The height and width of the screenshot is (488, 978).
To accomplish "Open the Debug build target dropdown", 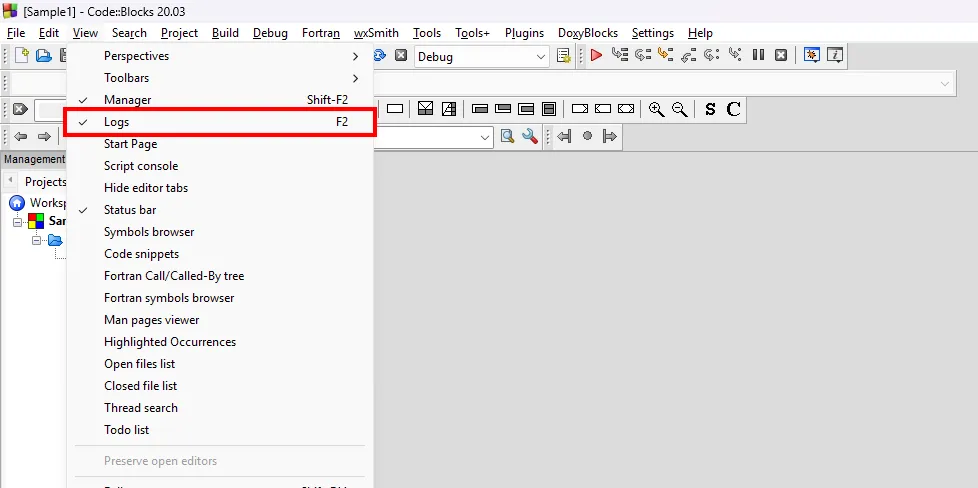I will coord(539,57).
